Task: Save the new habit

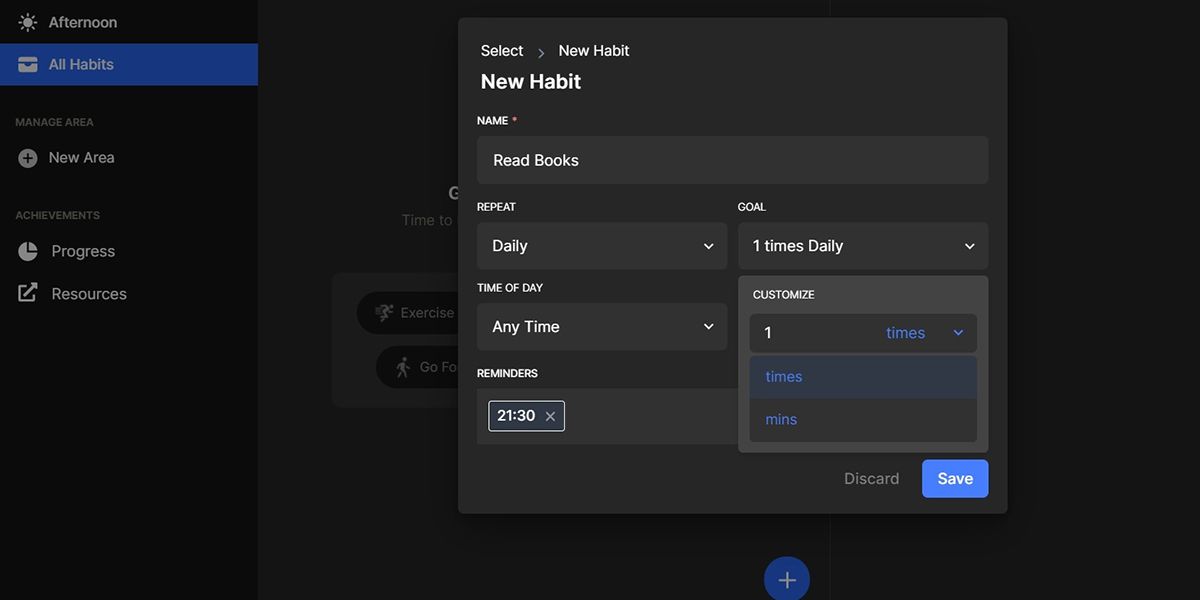Action: (x=955, y=479)
